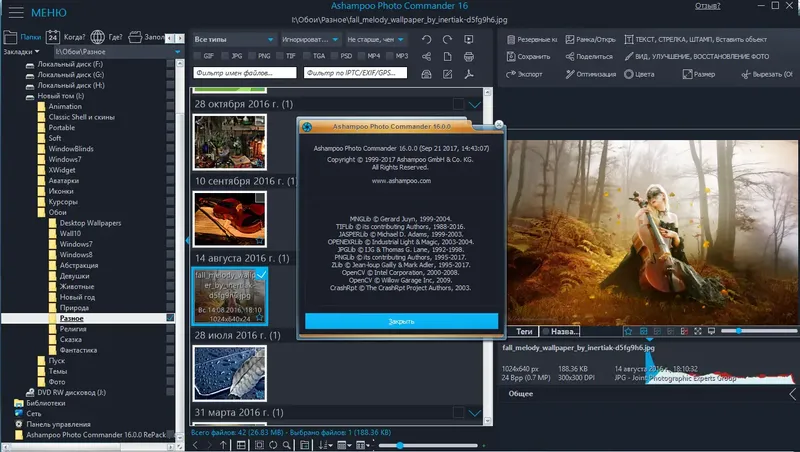800x452 pixels.
Task: Click the Отзыв? feedback link
Action: pyautogui.click(x=706, y=6)
